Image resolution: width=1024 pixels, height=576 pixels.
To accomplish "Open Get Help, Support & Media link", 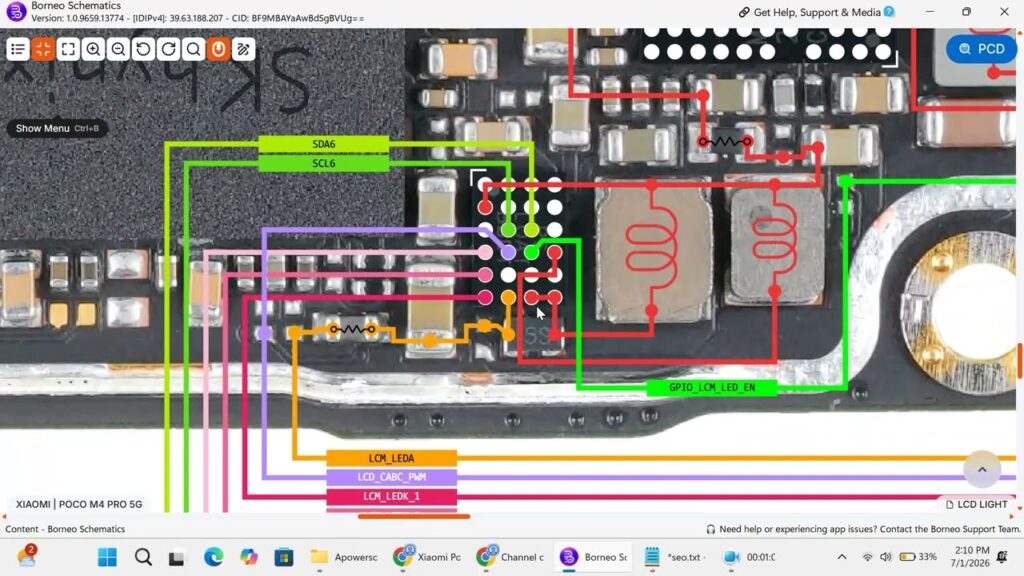I will [x=816, y=12].
